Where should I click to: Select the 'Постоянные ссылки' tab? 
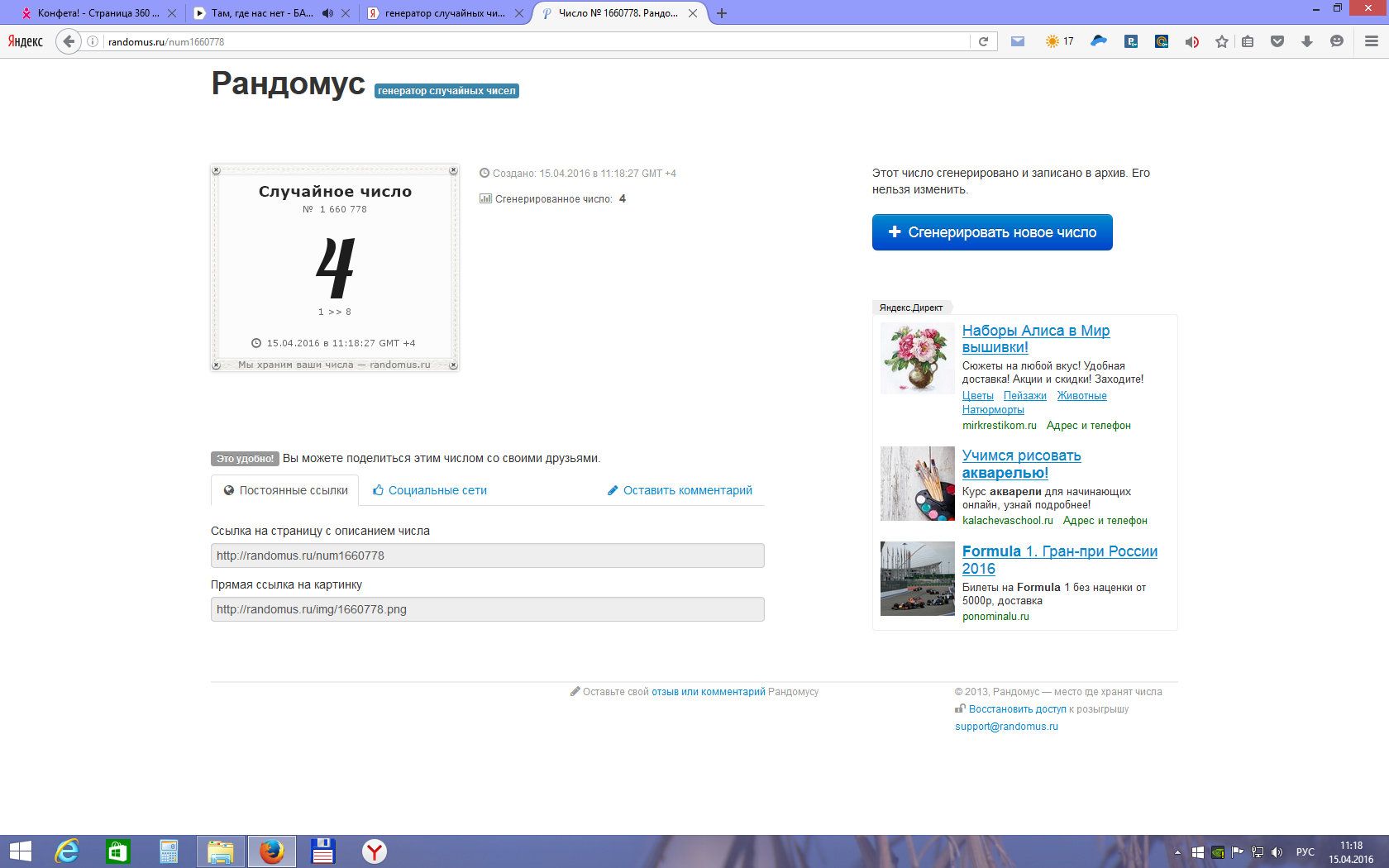point(285,490)
